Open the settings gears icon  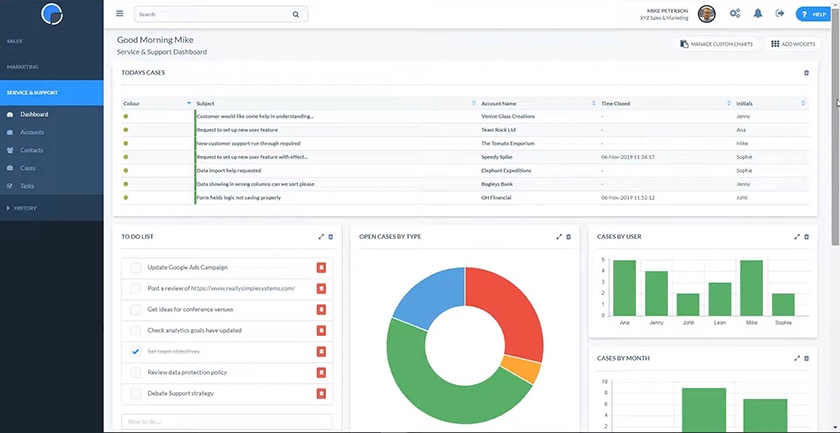(x=735, y=13)
